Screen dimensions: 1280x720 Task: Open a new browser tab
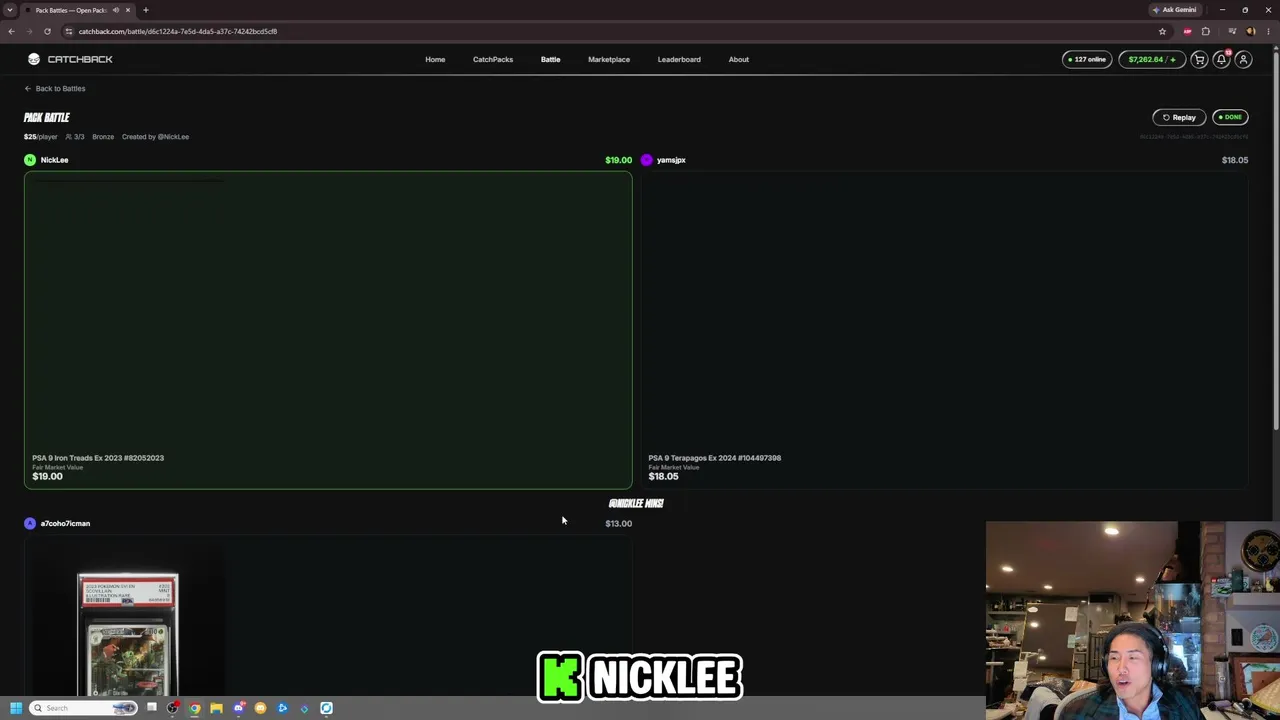[x=145, y=10]
